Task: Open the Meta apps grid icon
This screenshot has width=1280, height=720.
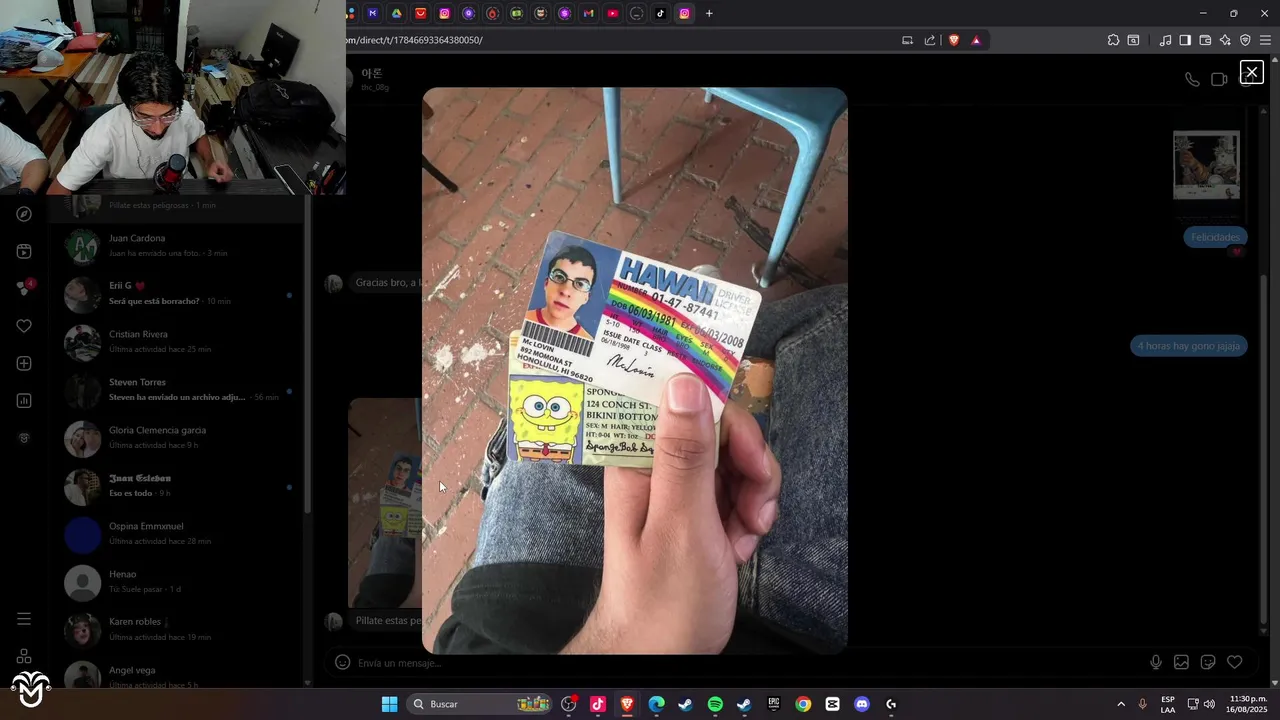Action: (24, 656)
